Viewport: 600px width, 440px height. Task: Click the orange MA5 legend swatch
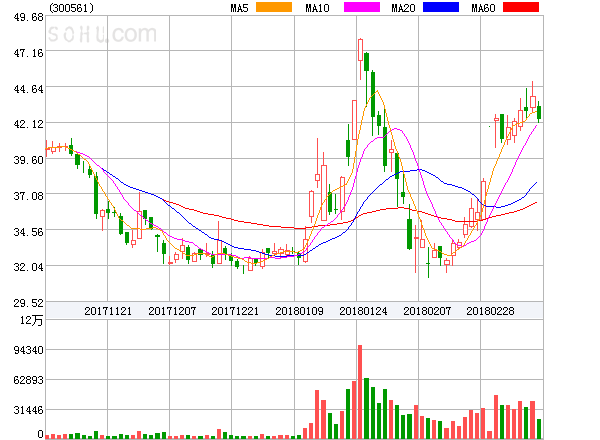click(x=274, y=7)
